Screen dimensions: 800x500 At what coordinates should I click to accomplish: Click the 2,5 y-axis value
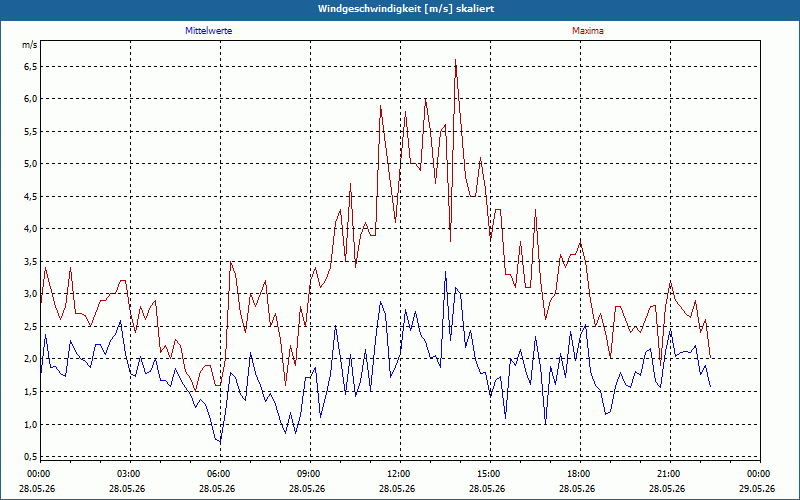tap(31, 327)
